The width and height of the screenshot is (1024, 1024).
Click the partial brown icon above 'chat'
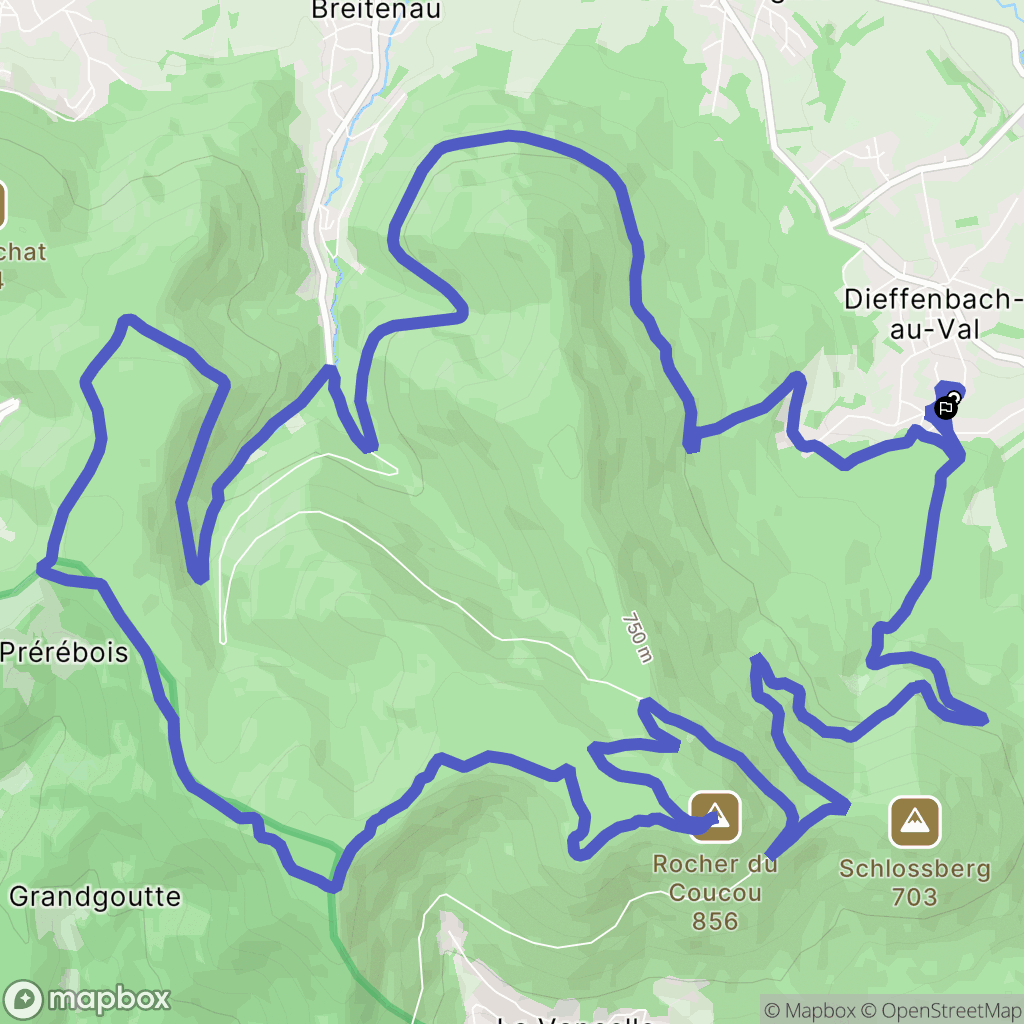point(2,206)
